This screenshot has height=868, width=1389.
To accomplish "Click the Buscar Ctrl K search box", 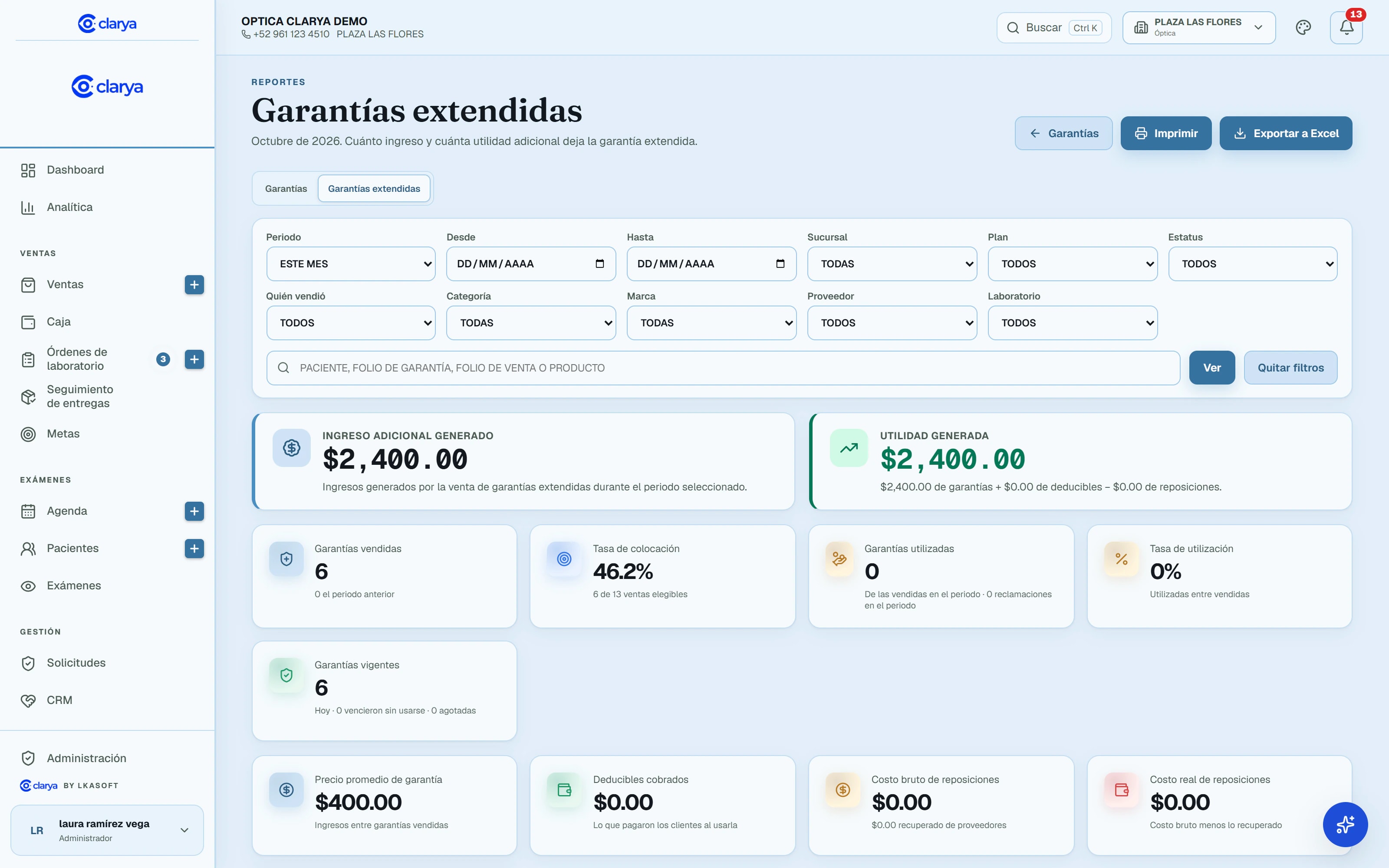I will (1054, 27).
